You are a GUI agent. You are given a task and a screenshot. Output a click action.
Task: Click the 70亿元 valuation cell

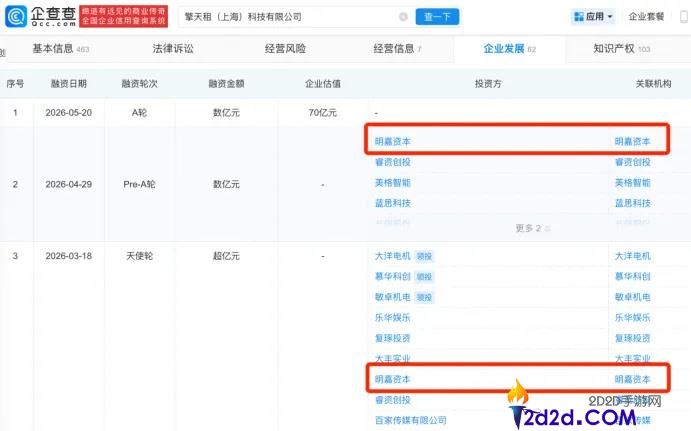[323, 113]
